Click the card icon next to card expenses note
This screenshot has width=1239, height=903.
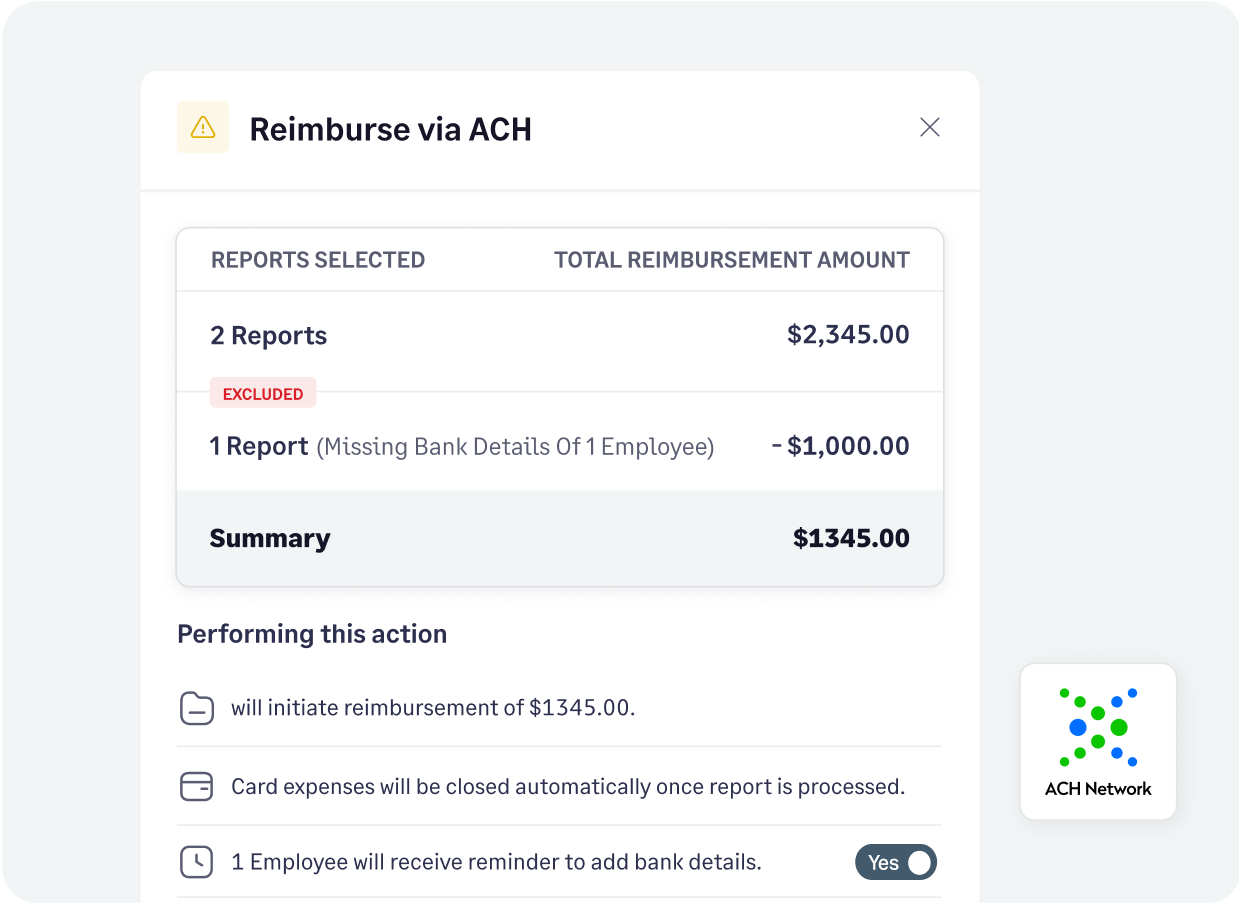[x=197, y=786]
